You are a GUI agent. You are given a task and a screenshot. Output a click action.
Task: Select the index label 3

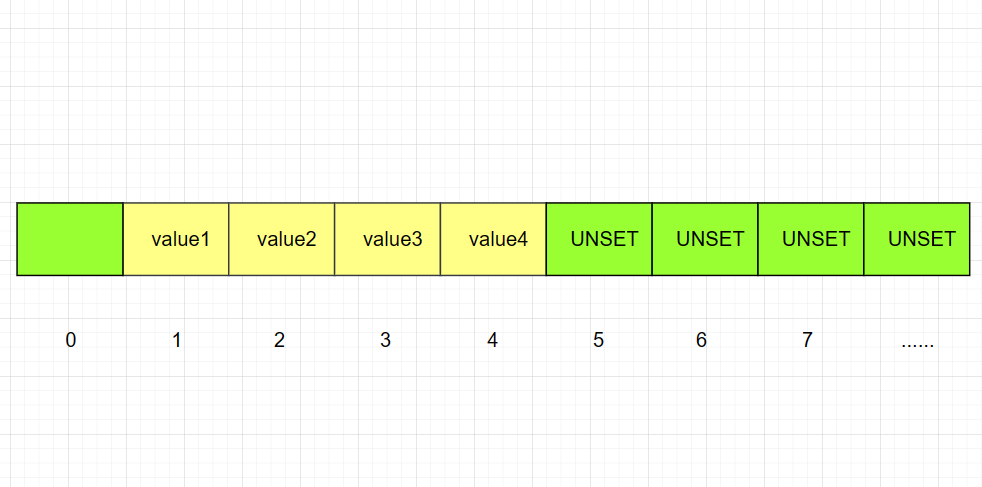385,340
